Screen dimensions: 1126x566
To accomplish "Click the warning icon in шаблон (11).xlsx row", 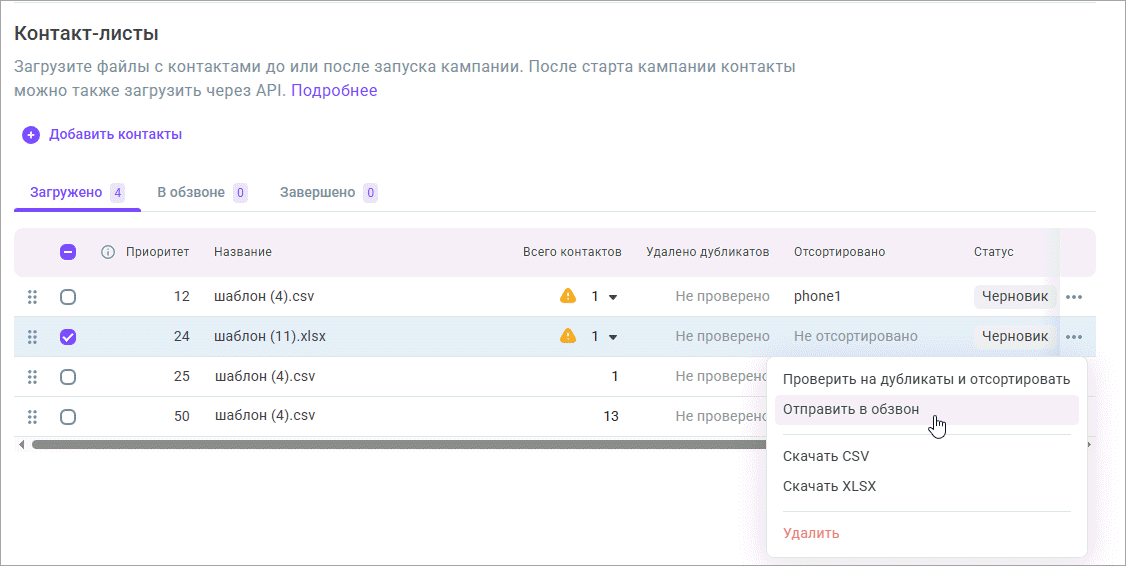I will tap(568, 337).
